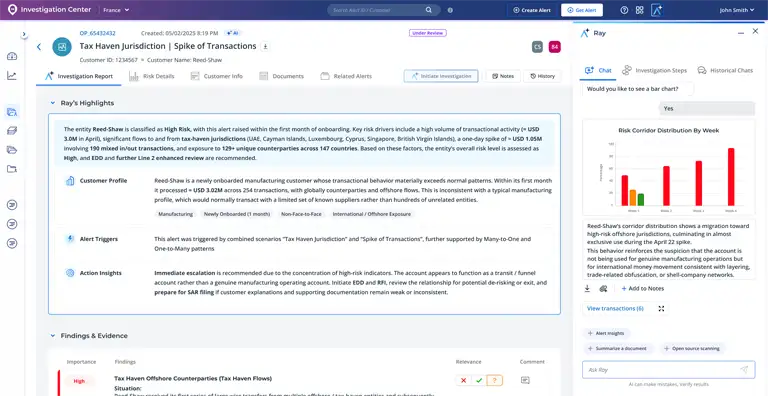Image resolution: width=768 pixels, height=396 pixels.
Task: Select the Chat tab in Ray panel
Action: point(598,71)
